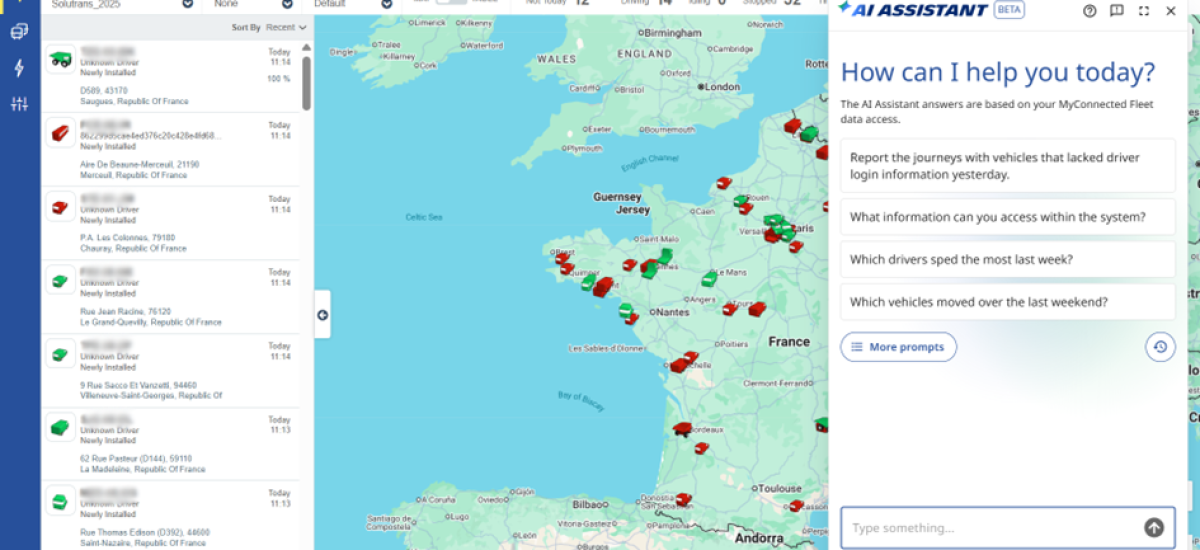Open Solutrans_2025 group dropdown
1200x550 pixels.
point(122,4)
